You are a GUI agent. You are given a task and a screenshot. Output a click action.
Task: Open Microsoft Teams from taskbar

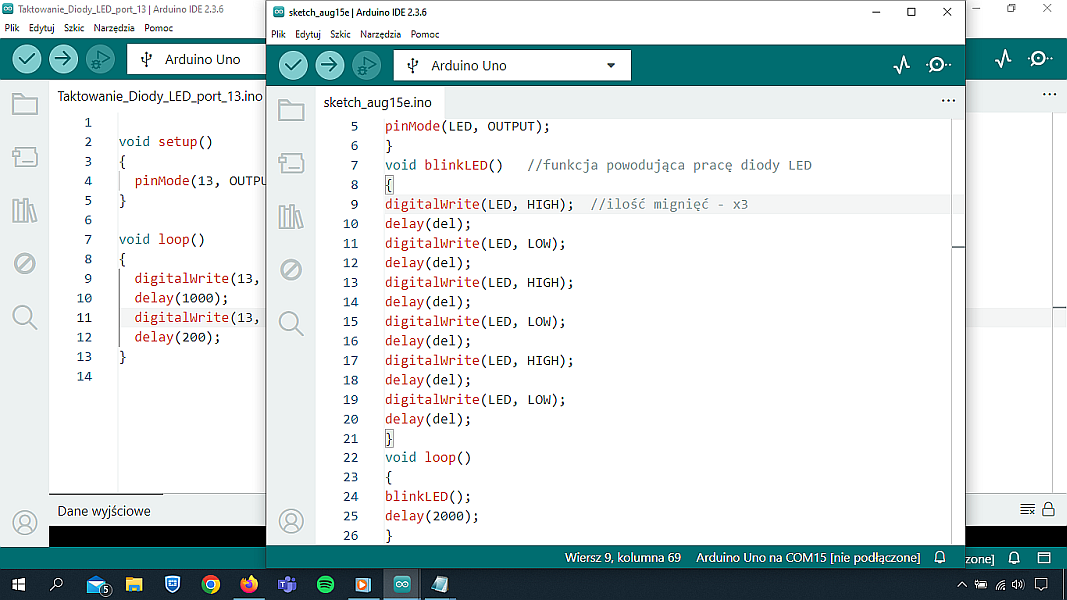[x=287, y=584]
